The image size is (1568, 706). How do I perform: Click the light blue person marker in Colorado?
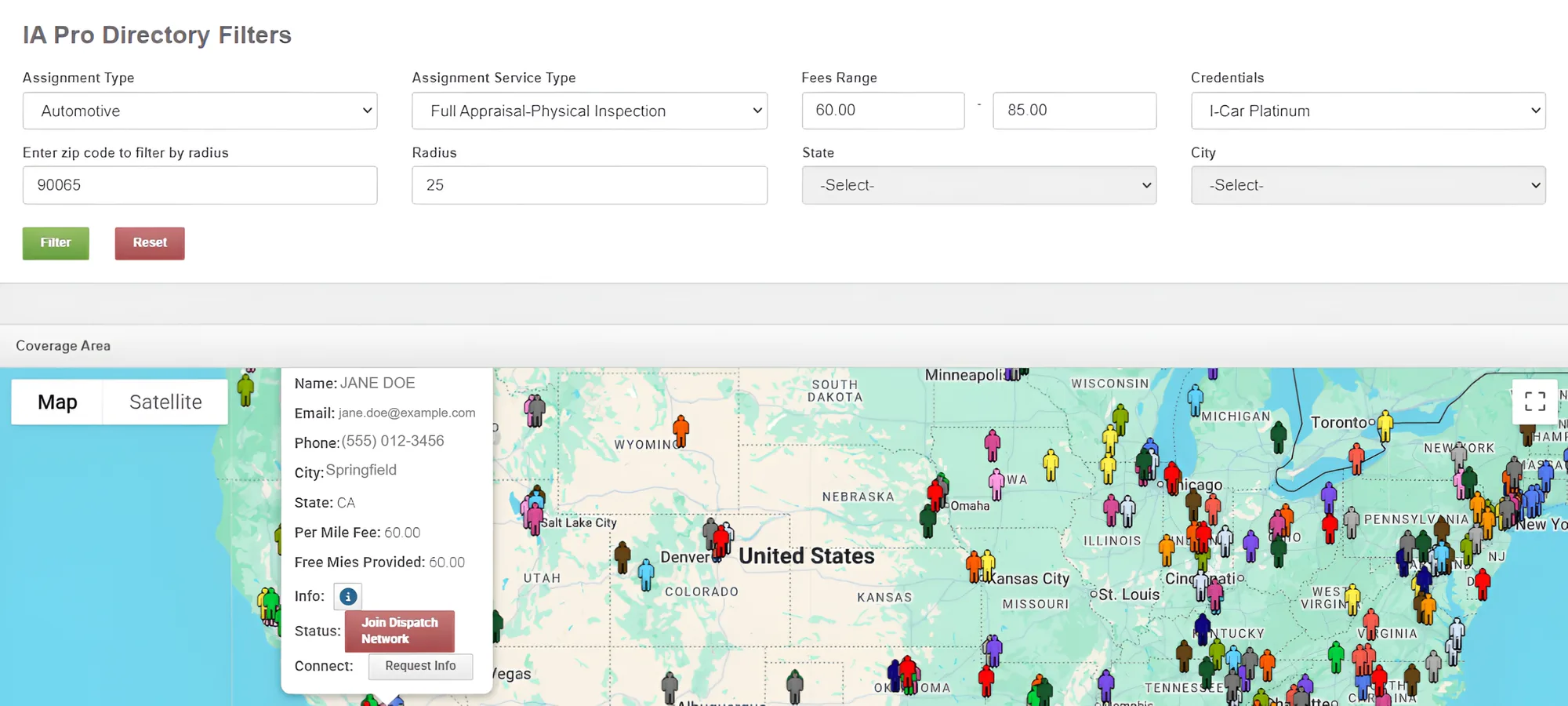pyautogui.click(x=646, y=575)
